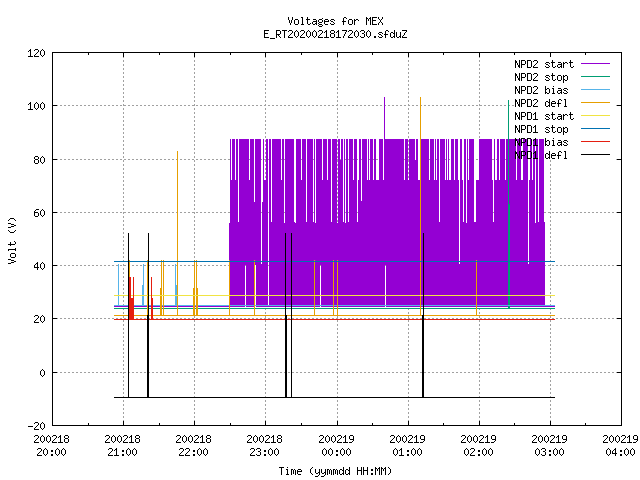This screenshot has width=640, height=480.
Task: Click the yellow NPD1 start legend line
Action: tap(596, 116)
